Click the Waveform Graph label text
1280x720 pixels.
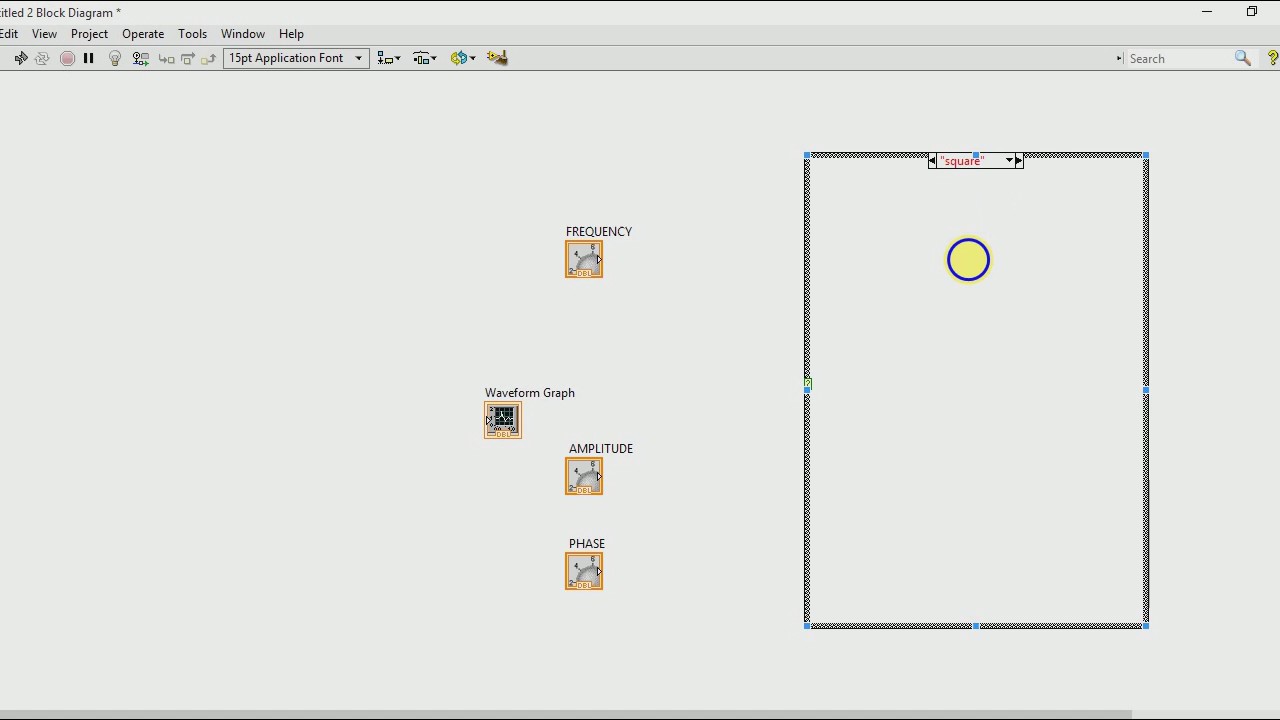[530, 393]
